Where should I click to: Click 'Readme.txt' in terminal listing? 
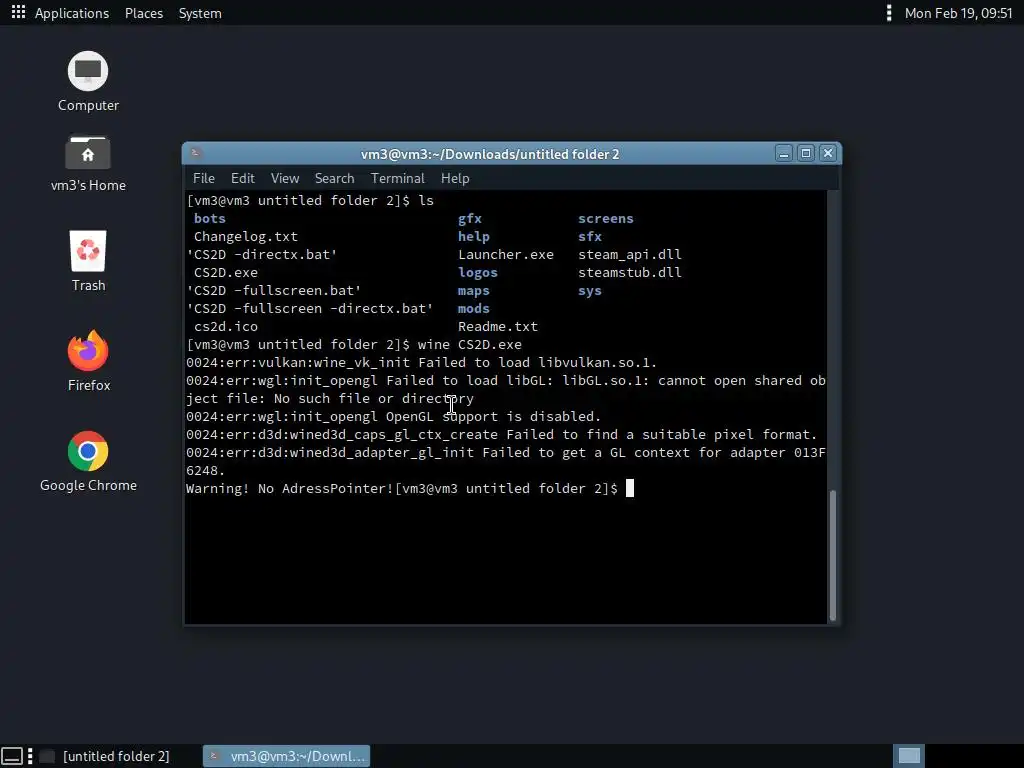[x=498, y=327]
